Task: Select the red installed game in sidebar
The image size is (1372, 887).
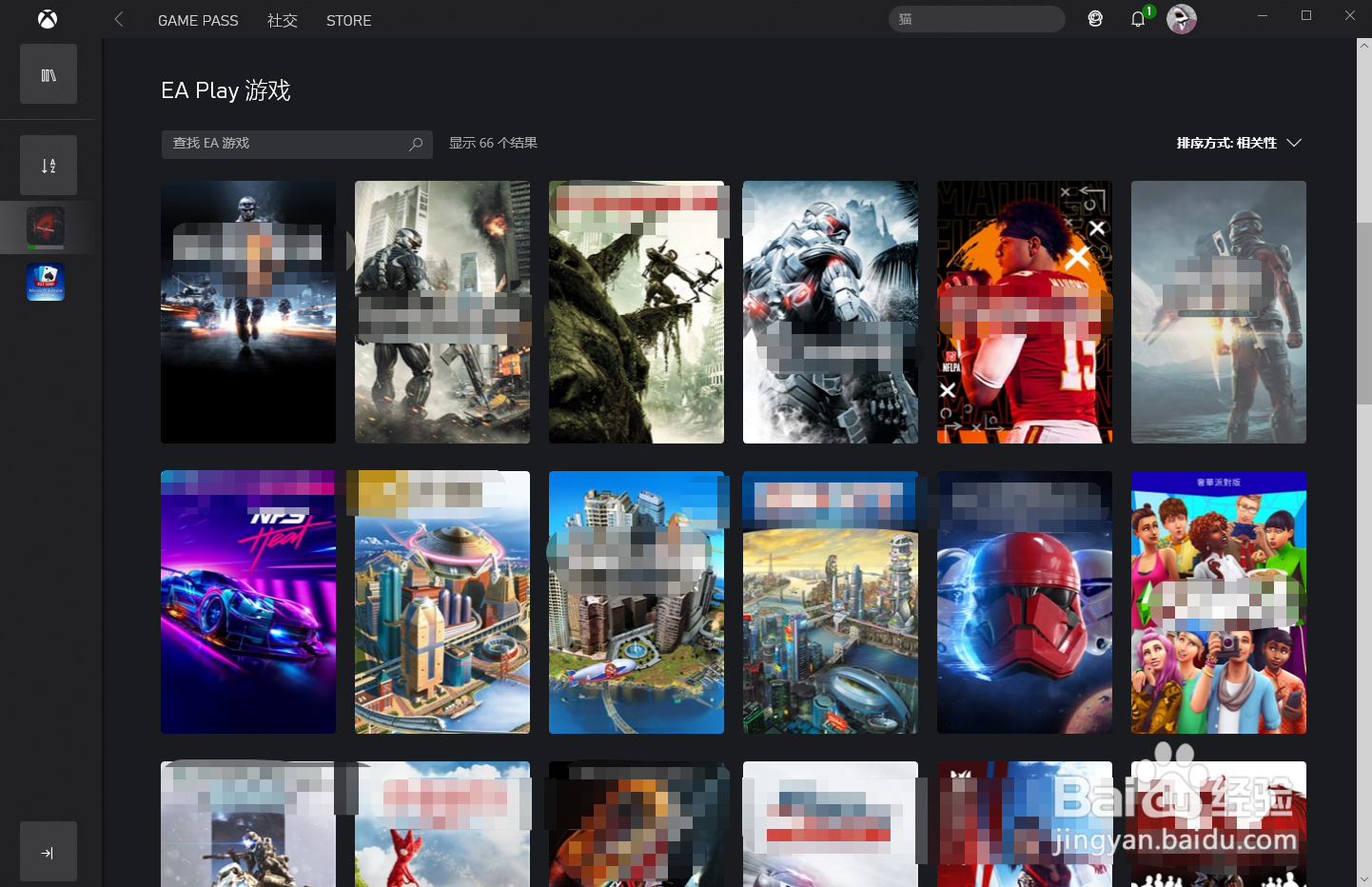Action: coord(46,227)
